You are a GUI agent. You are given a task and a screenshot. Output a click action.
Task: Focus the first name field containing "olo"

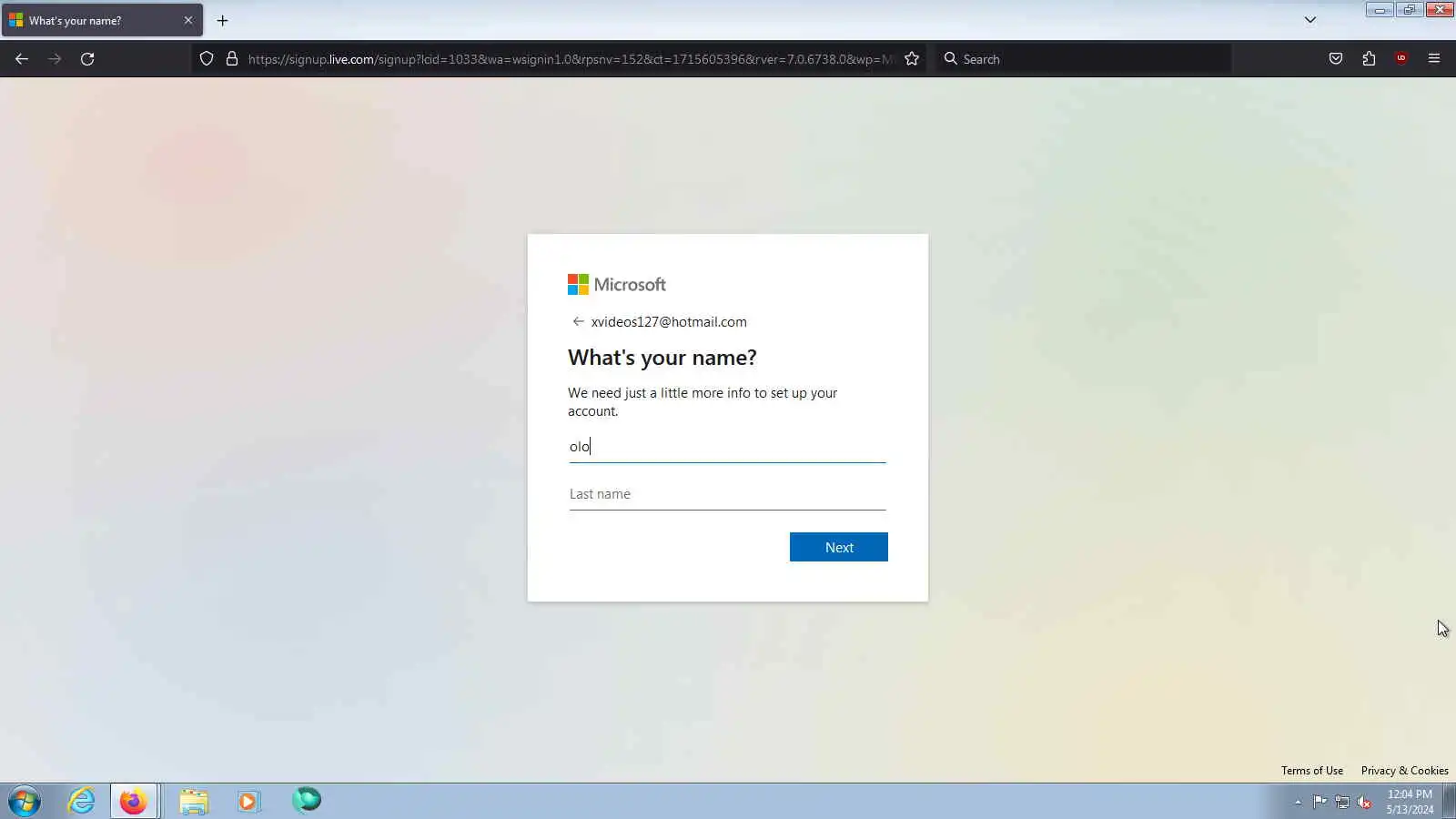(x=727, y=447)
